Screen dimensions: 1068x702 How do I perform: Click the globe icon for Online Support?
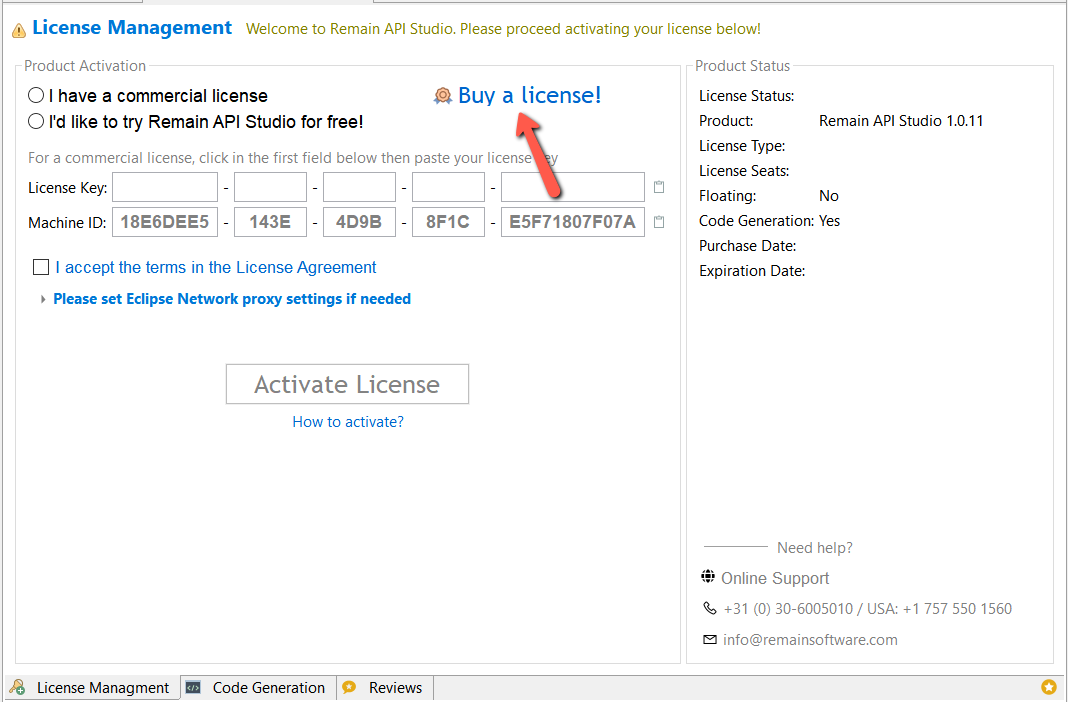coord(708,577)
